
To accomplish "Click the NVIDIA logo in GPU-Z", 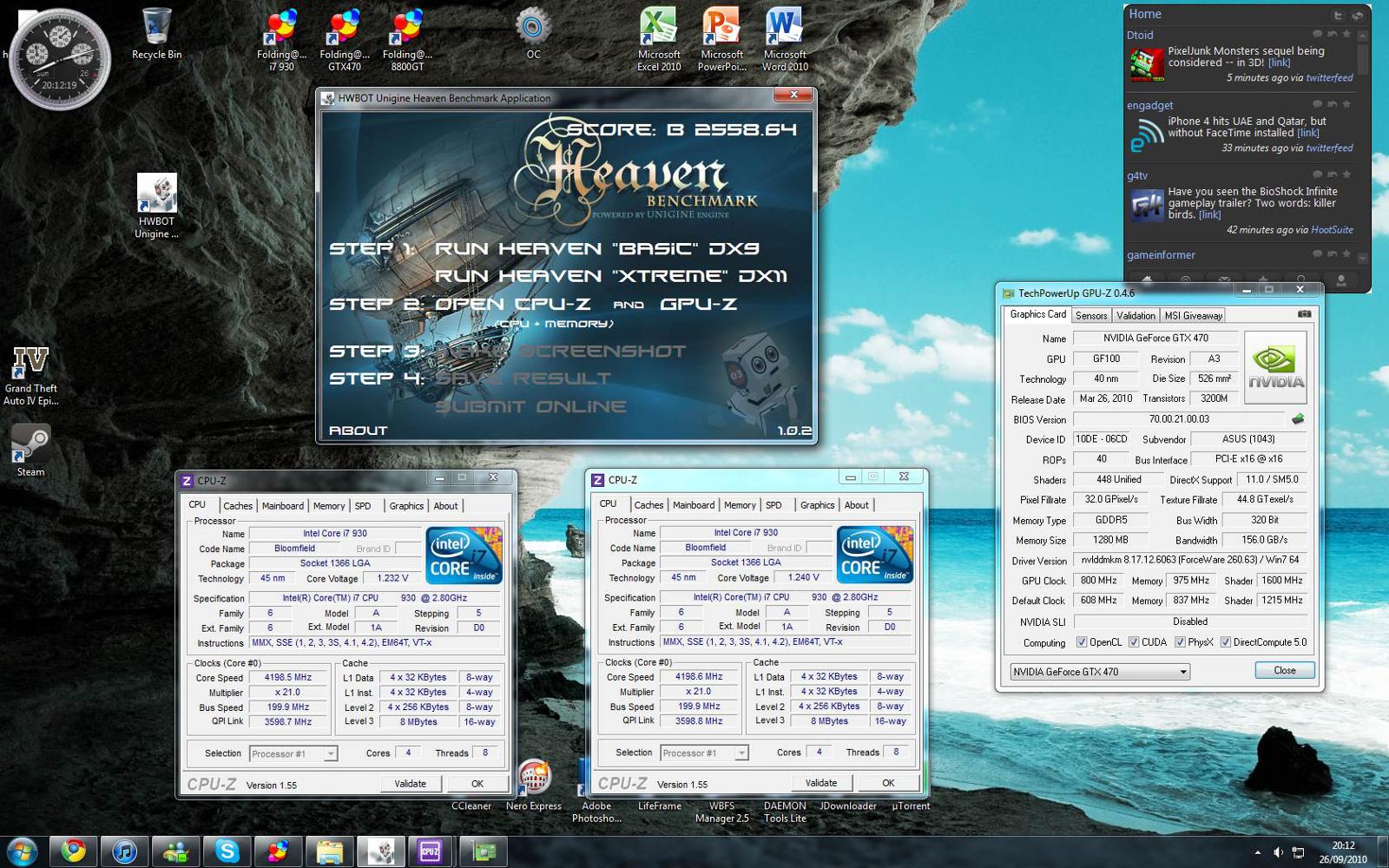I will (x=1275, y=367).
